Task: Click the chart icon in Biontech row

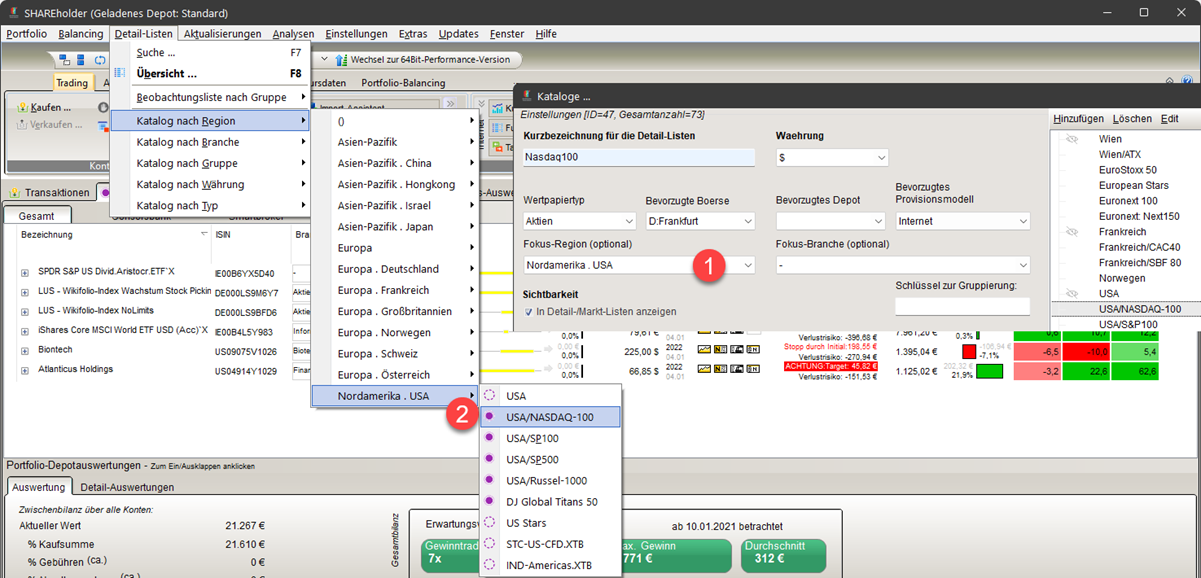Action: 704,349
